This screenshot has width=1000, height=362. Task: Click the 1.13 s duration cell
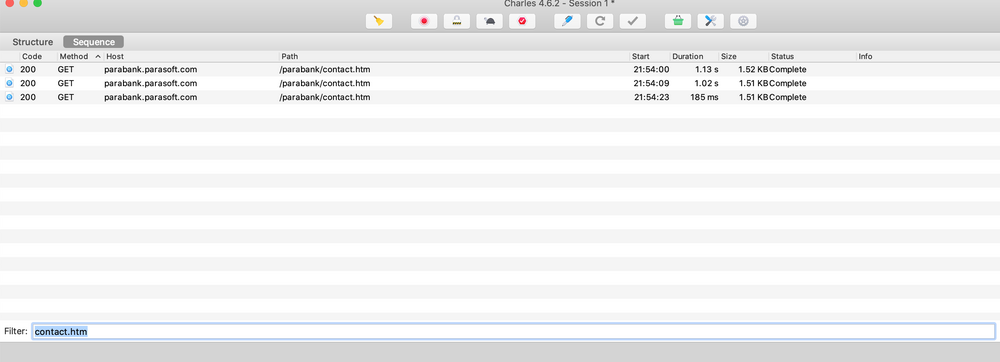pyautogui.click(x=707, y=69)
